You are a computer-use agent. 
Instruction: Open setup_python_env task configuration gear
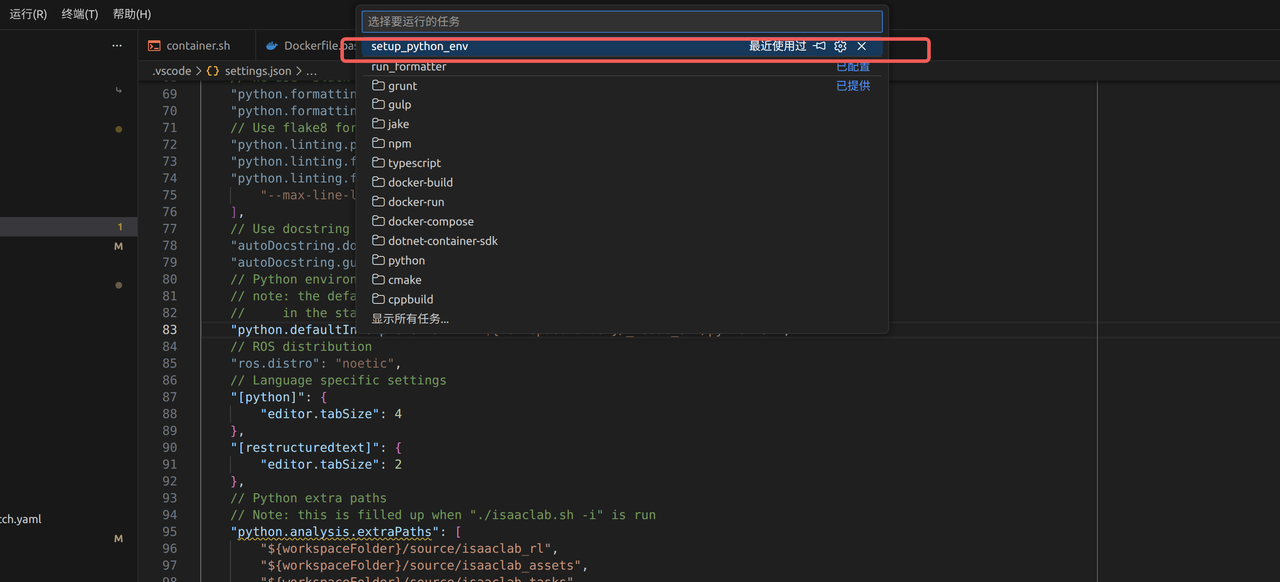tap(840, 46)
